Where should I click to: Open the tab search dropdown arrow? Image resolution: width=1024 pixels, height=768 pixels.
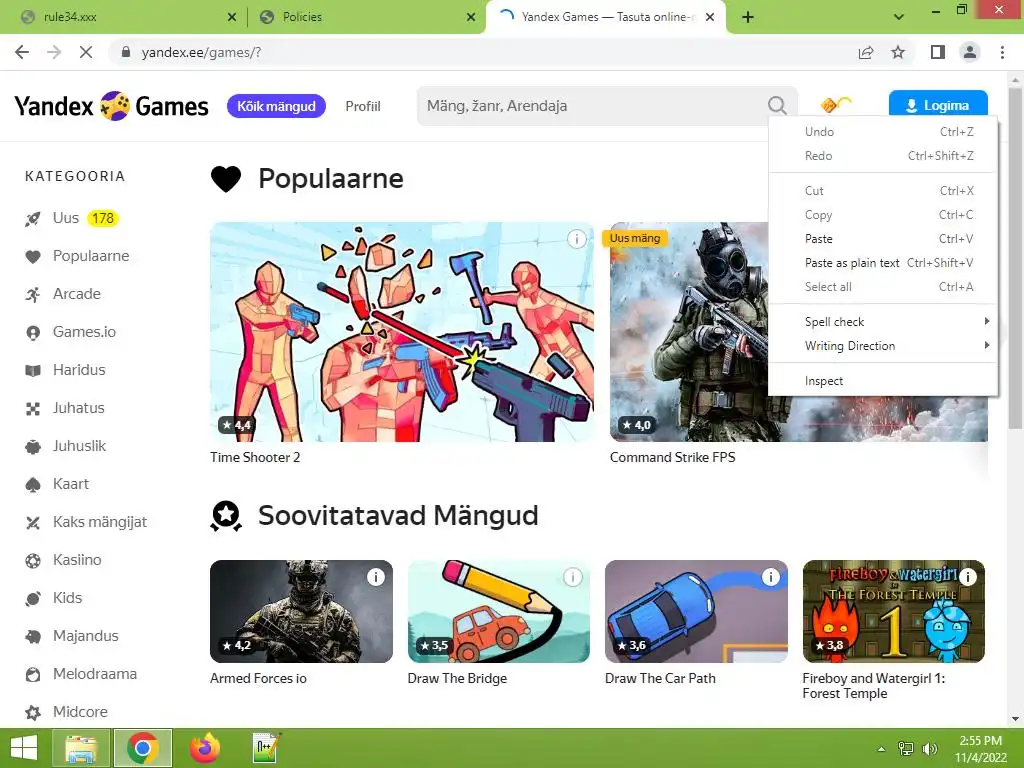899,17
